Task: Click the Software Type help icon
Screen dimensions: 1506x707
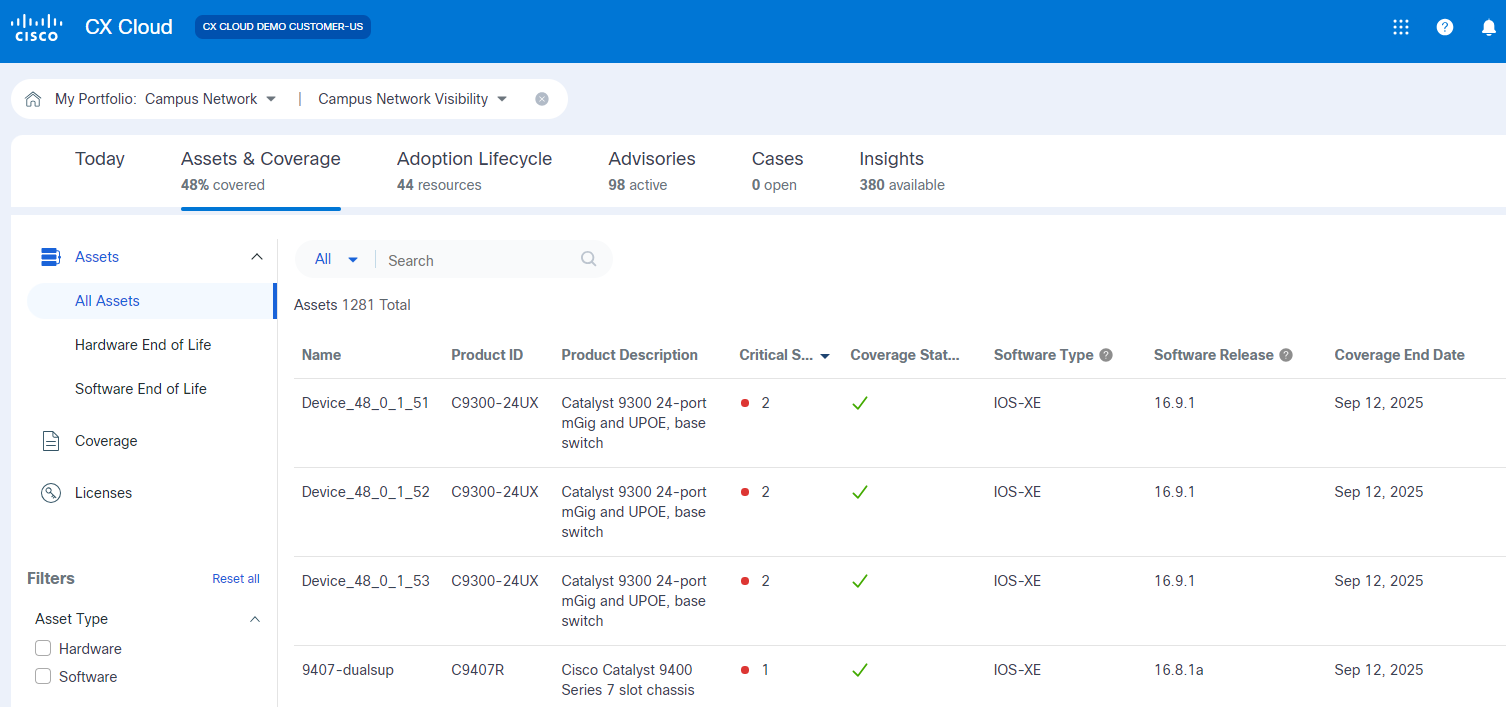Action: (x=1106, y=355)
